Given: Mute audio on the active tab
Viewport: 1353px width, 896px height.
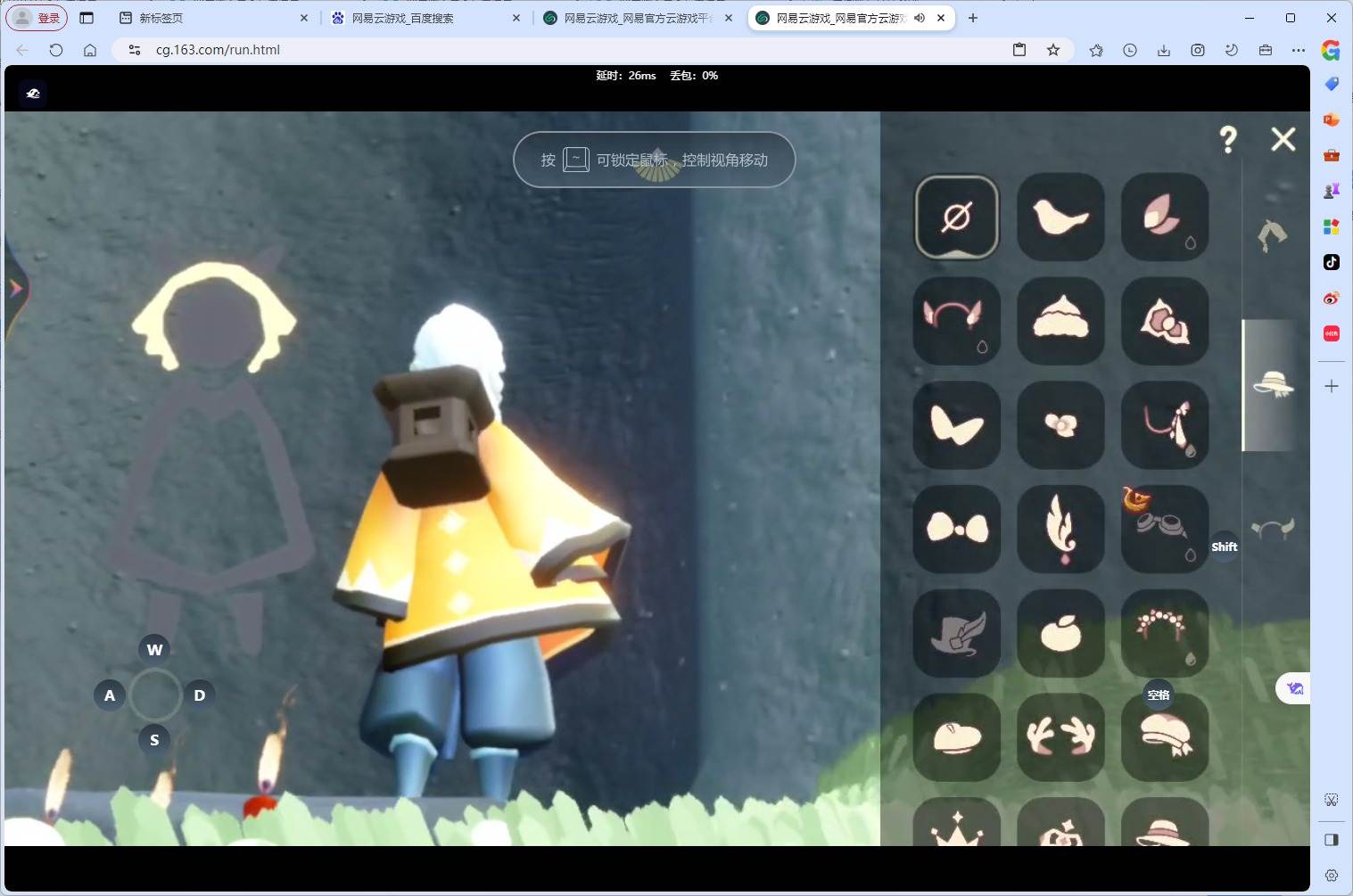Looking at the screenshot, I should [920, 18].
